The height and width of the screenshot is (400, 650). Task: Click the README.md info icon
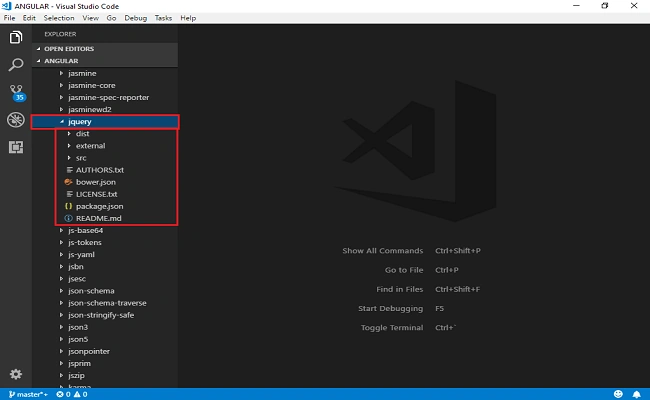coord(68,218)
